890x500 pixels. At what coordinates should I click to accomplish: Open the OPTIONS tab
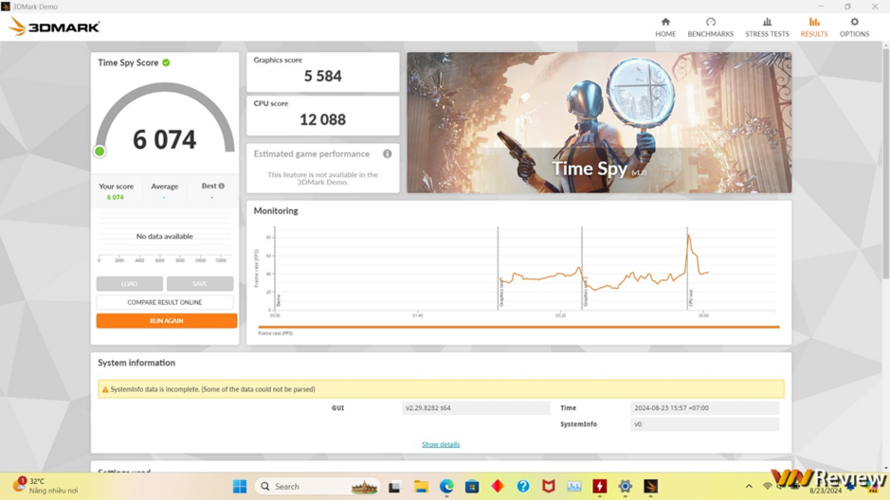pyautogui.click(x=854, y=27)
